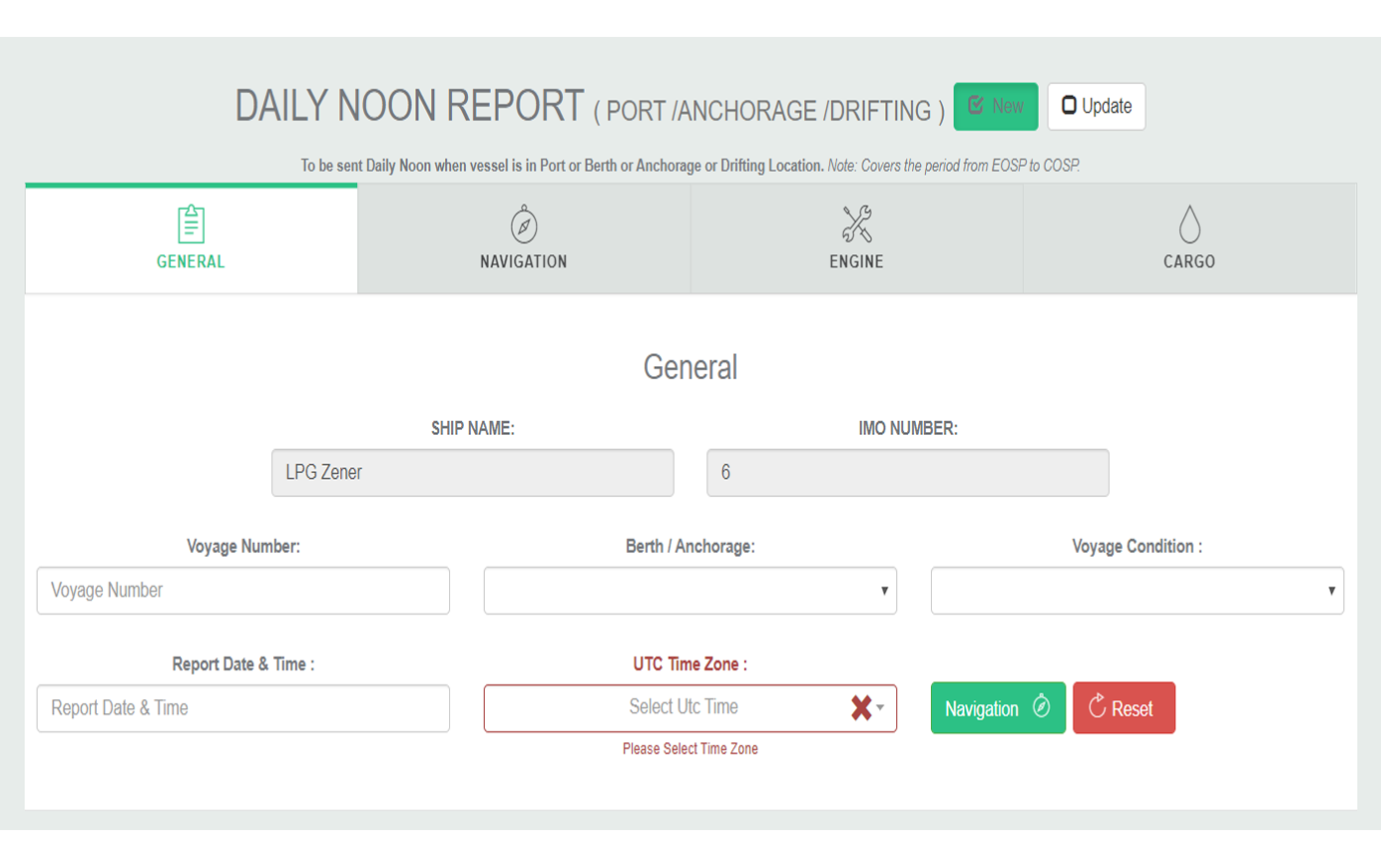Expand the Voyage Condition dropdown
Viewport: 1381px width, 868px height.
pos(1137,591)
